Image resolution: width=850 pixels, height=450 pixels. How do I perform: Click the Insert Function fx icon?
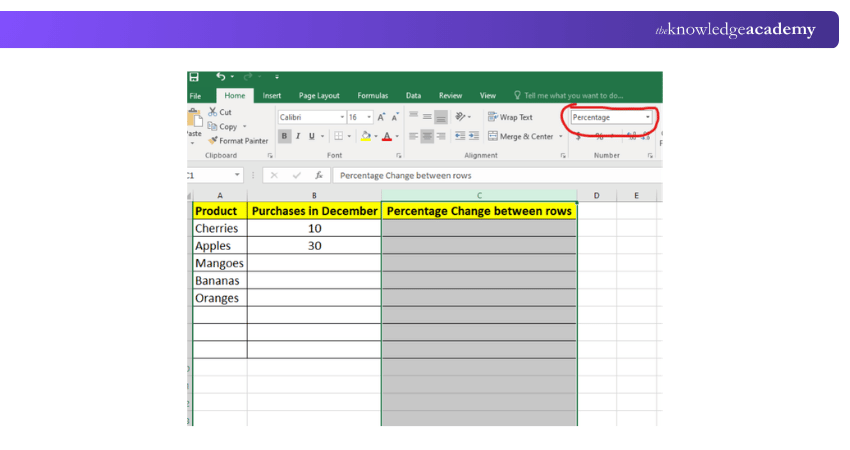(x=319, y=175)
